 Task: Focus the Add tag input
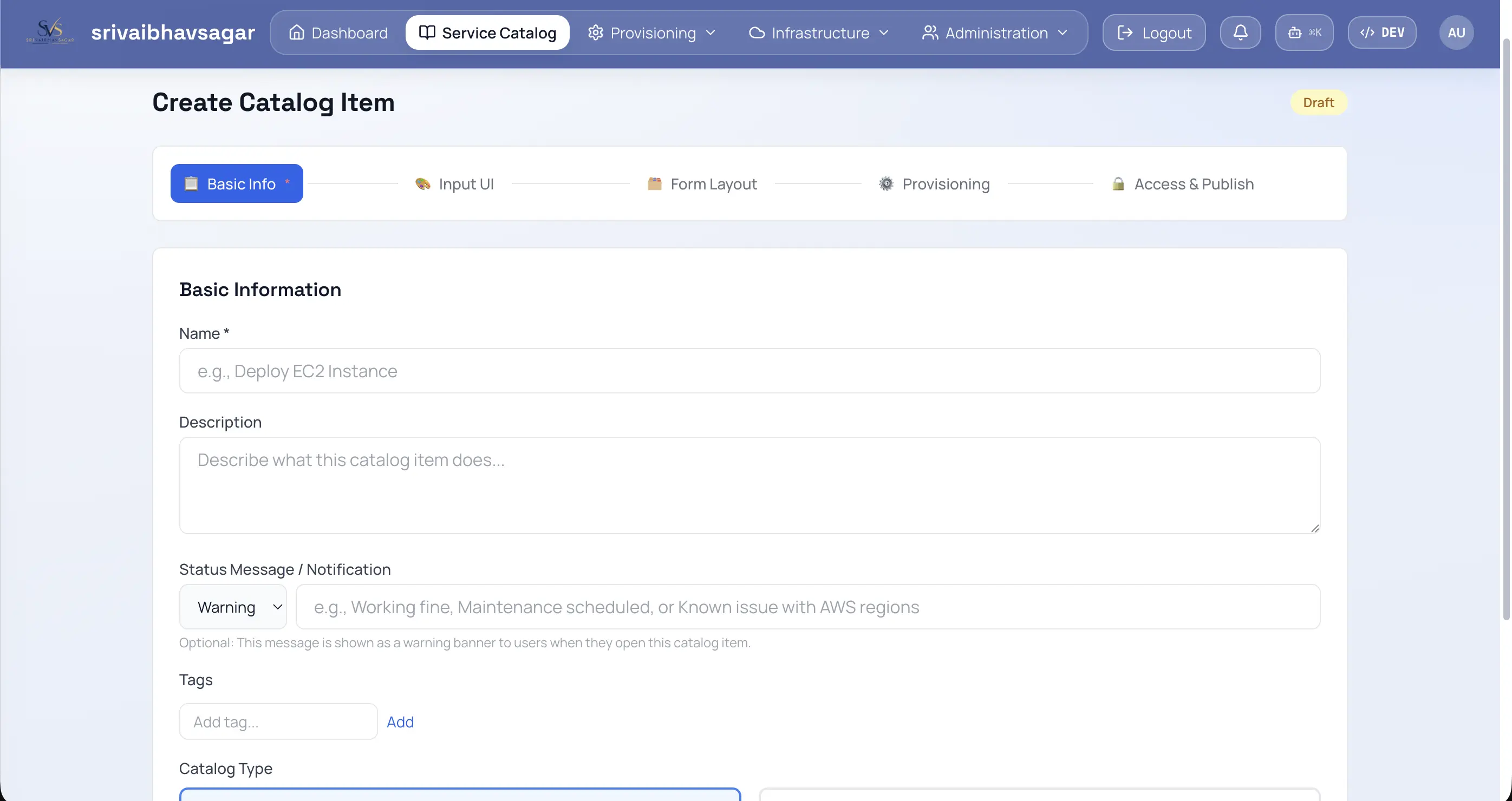(278, 721)
